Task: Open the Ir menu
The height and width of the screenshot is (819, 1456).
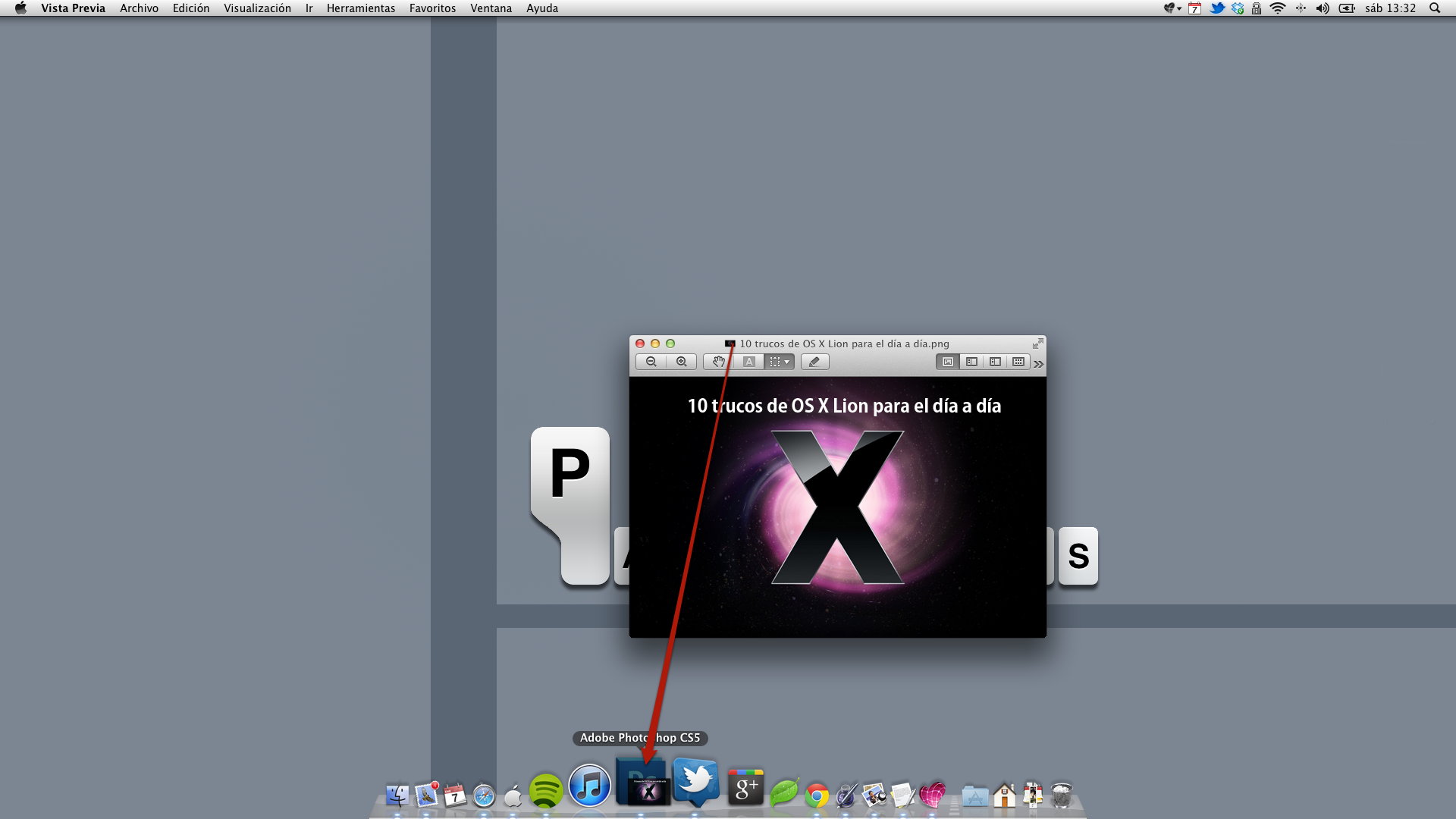Action: [309, 8]
